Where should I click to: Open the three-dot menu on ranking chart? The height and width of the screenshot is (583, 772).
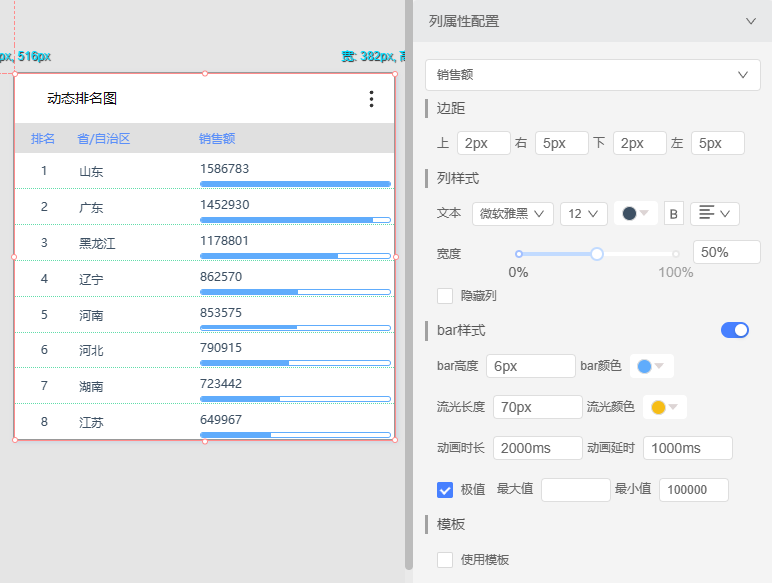point(371,99)
